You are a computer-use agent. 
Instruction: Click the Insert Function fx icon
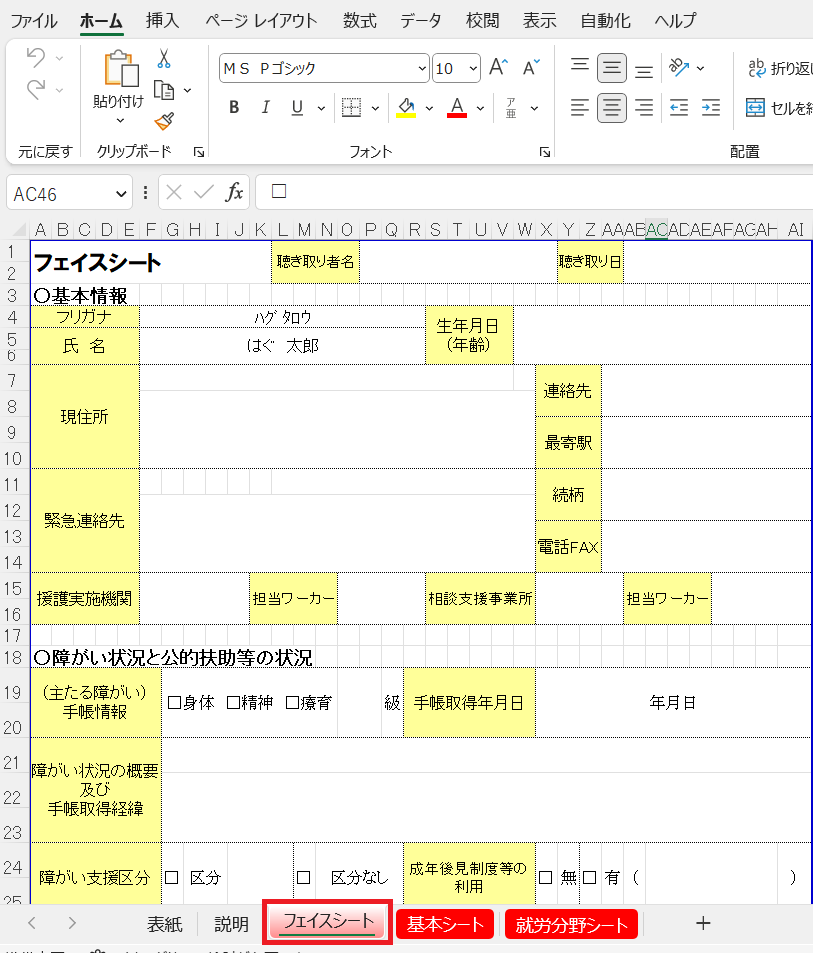234,192
